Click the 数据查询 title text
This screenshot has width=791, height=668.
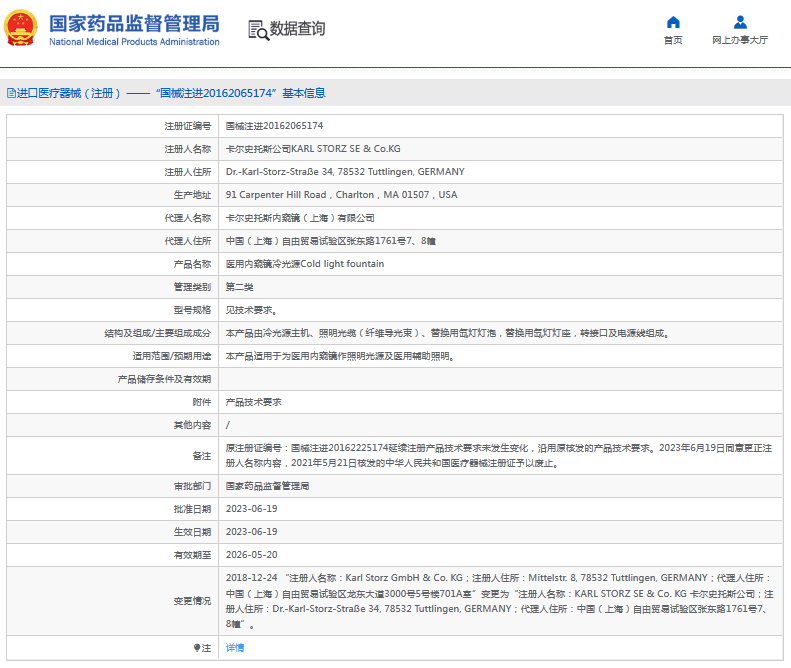[297, 29]
